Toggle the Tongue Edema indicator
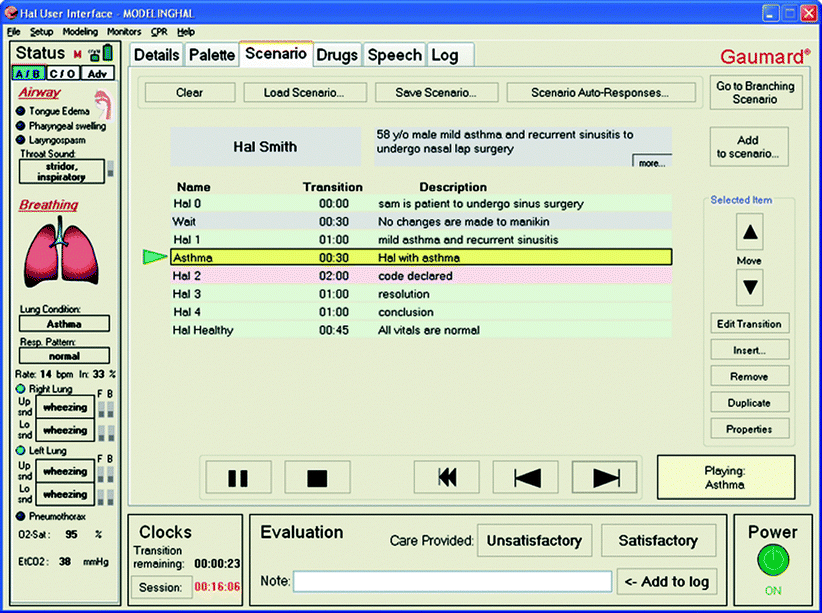The image size is (822, 613). (x=21, y=111)
